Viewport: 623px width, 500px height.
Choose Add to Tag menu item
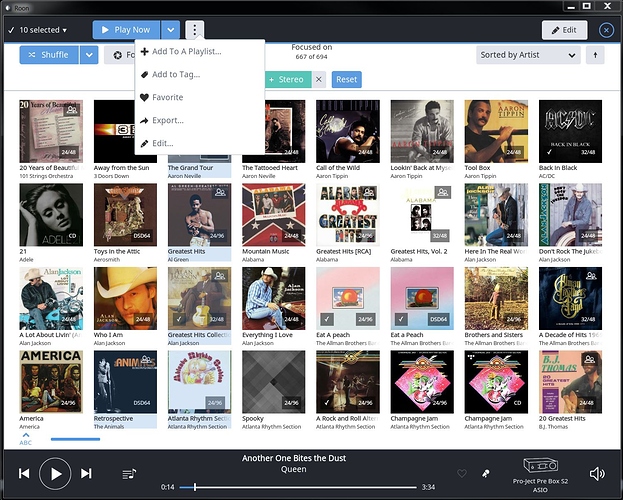click(200, 75)
